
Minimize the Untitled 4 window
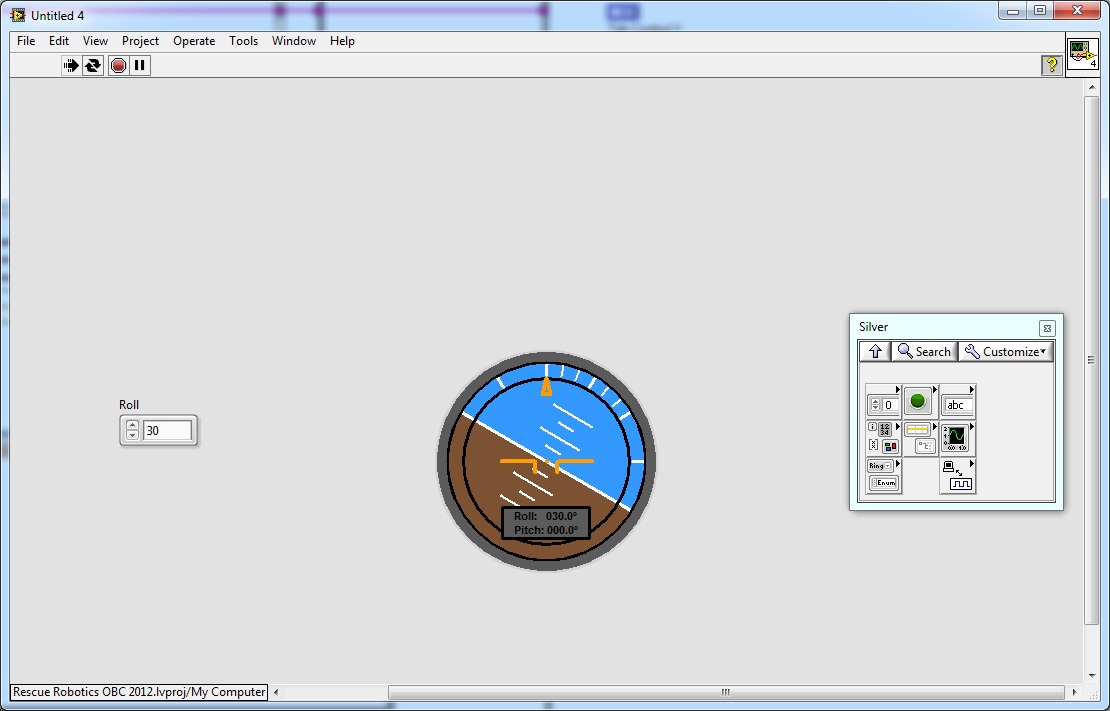pyautogui.click(x=1013, y=11)
